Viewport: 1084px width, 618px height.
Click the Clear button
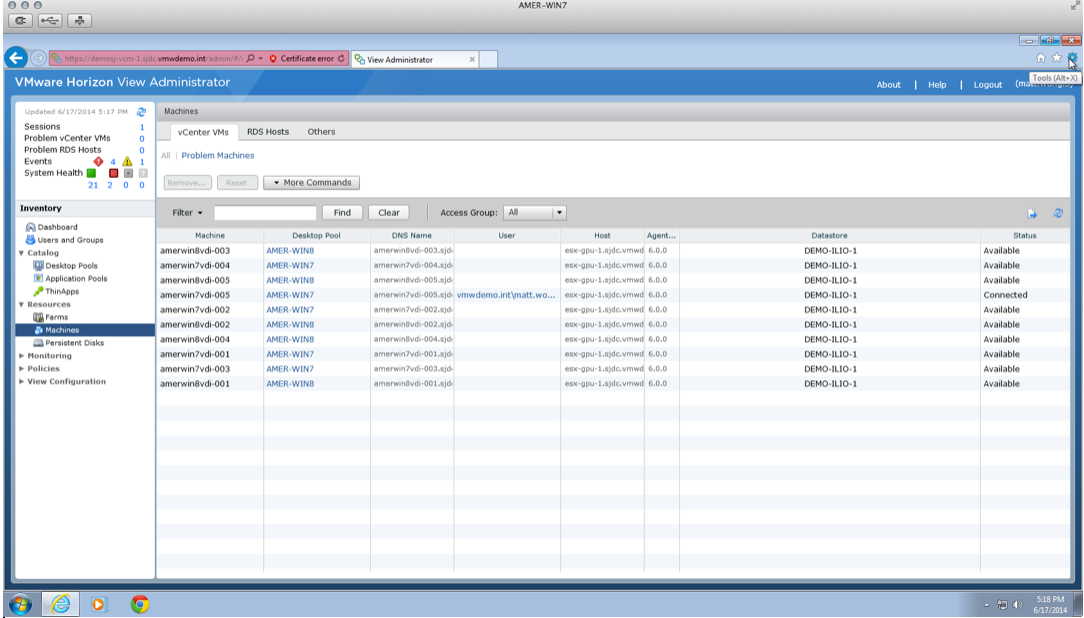coord(389,213)
